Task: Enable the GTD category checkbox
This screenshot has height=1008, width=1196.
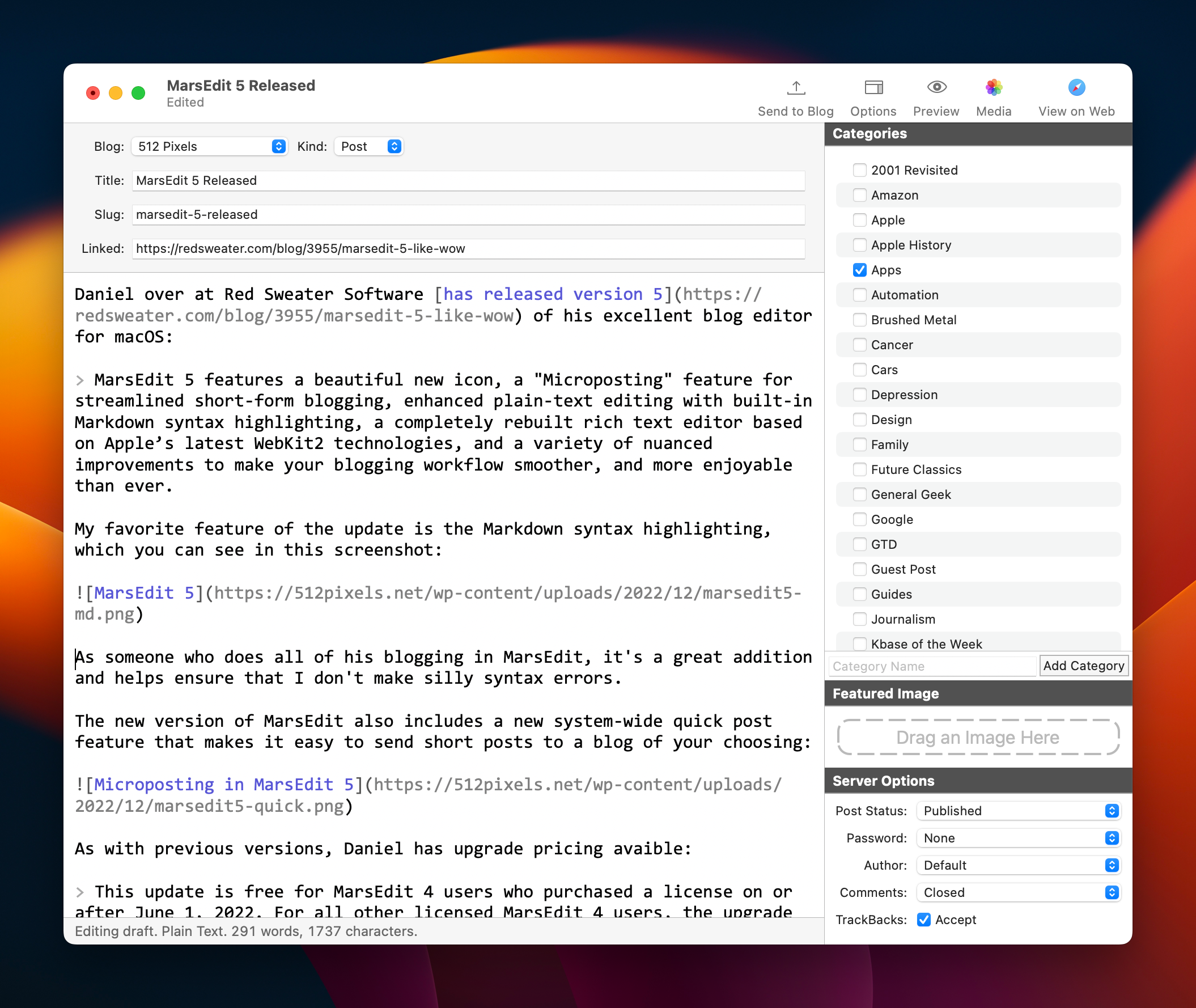Action: click(x=859, y=545)
